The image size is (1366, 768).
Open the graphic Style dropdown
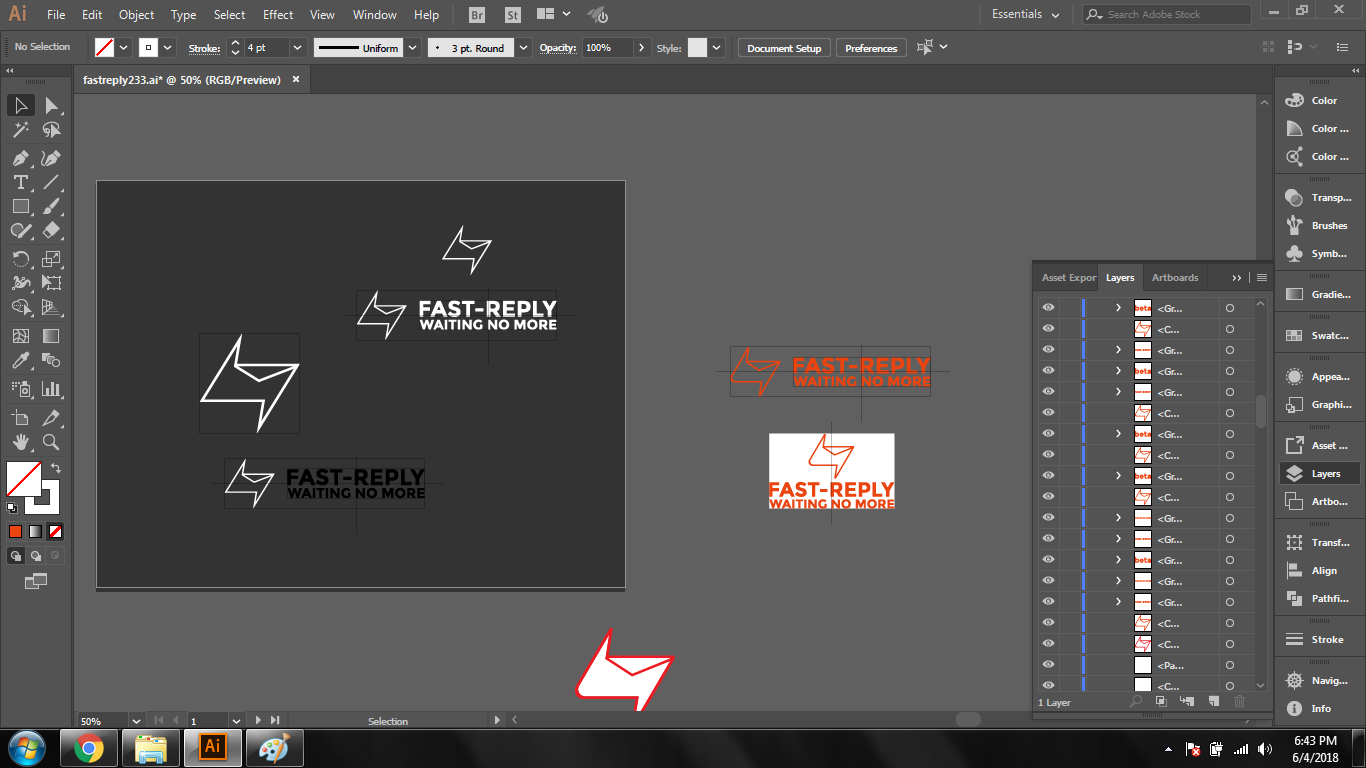[717, 48]
